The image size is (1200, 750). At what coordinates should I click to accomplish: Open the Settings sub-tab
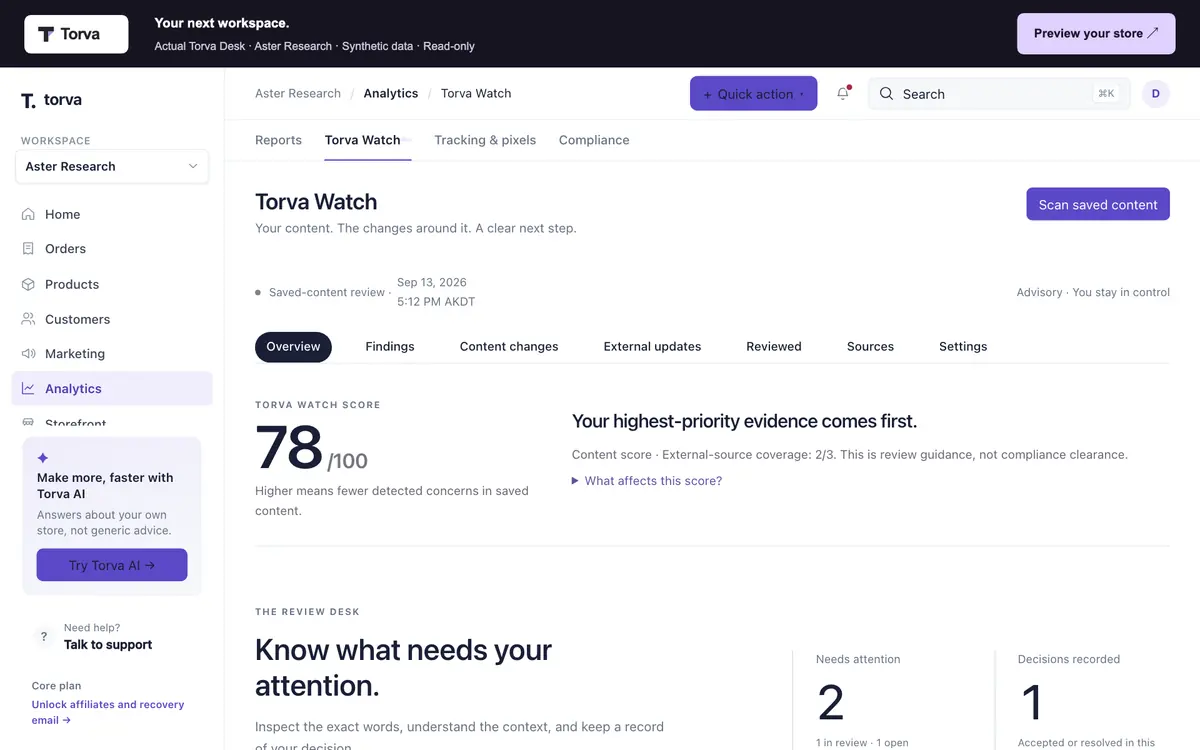[x=963, y=346]
